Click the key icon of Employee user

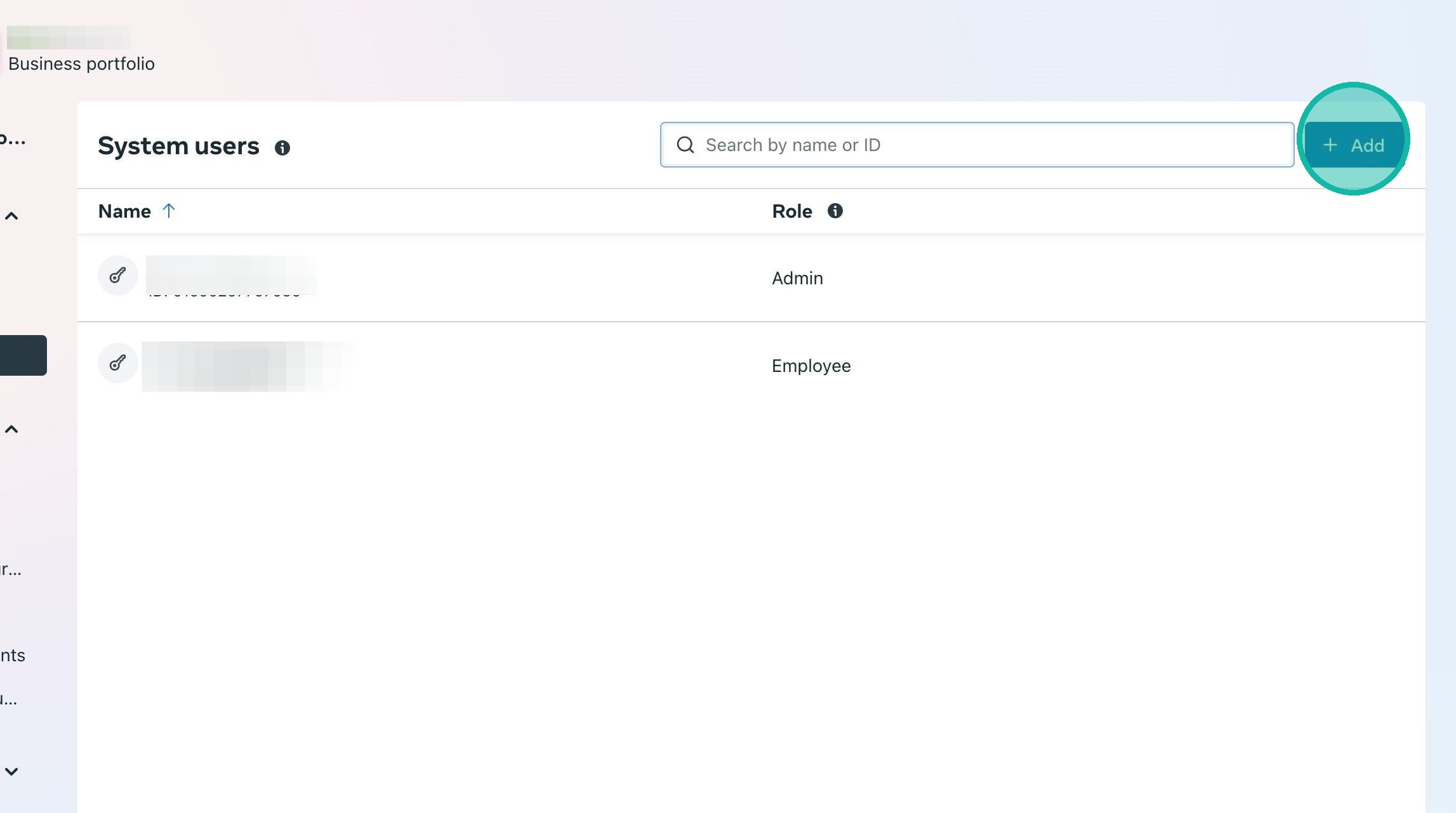coord(117,363)
